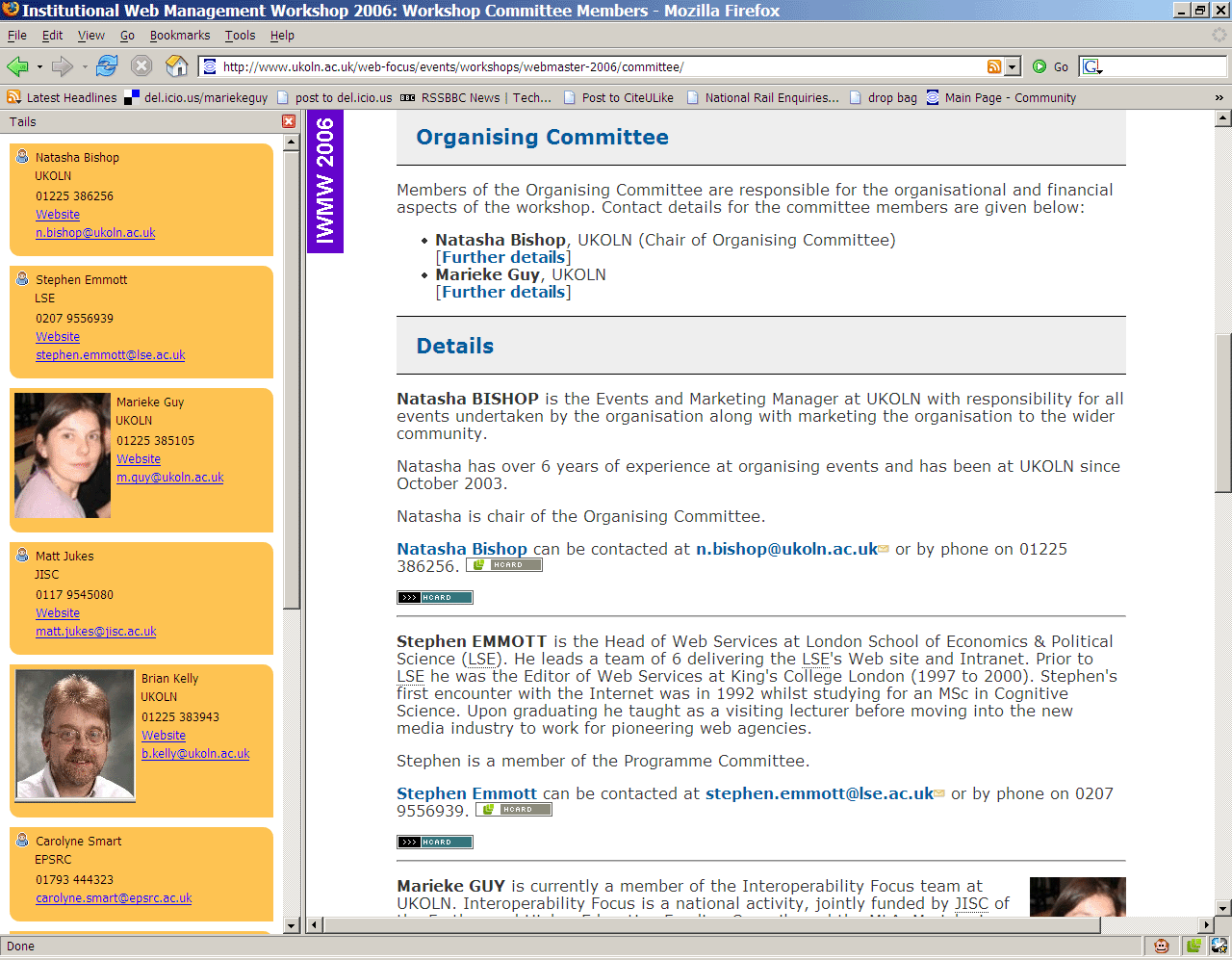The height and width of the screenshot is (960, 1232).
Task: Go back with the green Back arrow
Action: tap(17, 66)
